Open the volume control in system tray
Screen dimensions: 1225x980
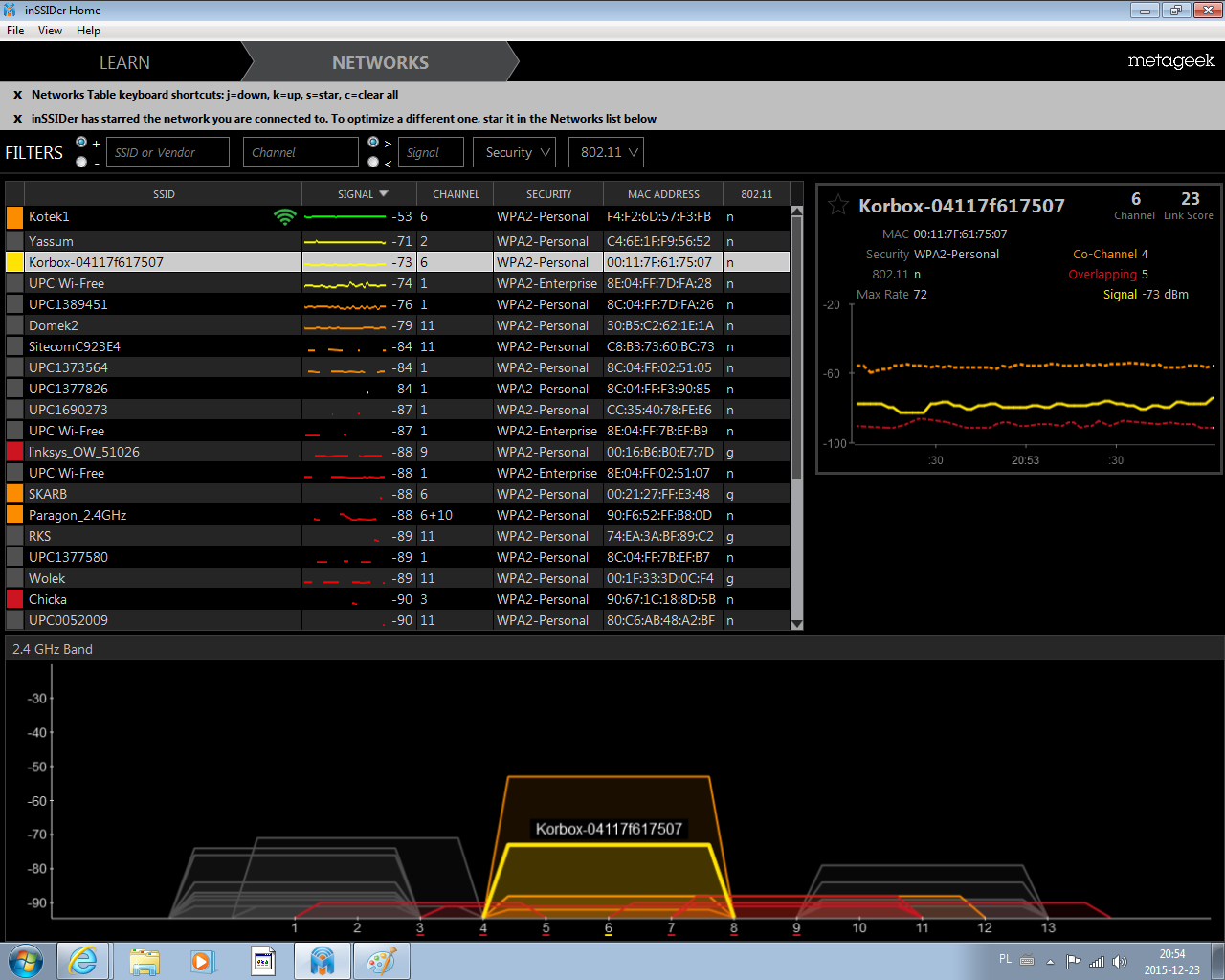[x=1120, y=962]
